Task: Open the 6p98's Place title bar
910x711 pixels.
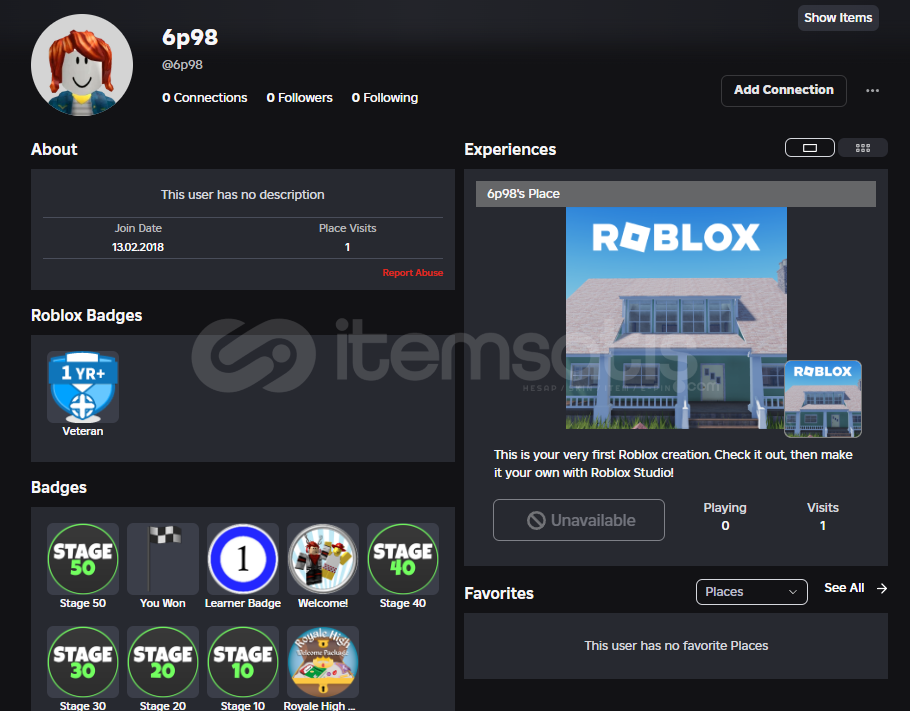Action: 676,194
